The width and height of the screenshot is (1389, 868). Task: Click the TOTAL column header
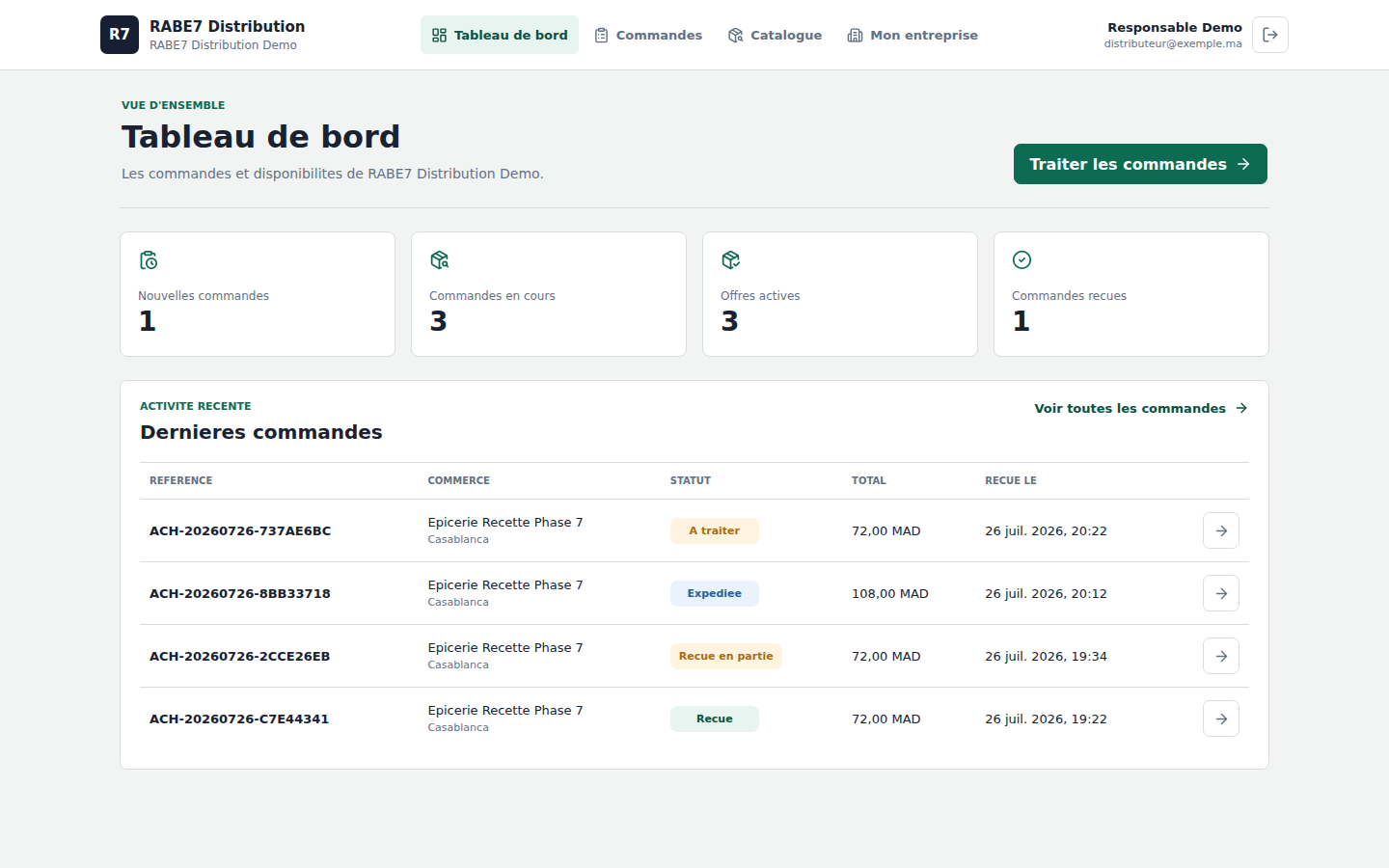pos(869,480)
